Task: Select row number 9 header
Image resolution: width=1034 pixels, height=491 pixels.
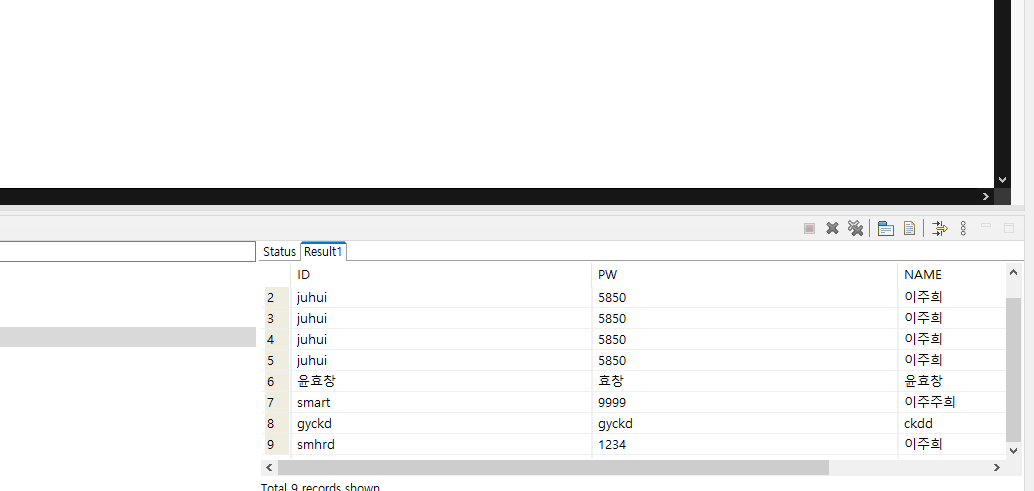Action: pyautogui.click(x=276, y=445)
